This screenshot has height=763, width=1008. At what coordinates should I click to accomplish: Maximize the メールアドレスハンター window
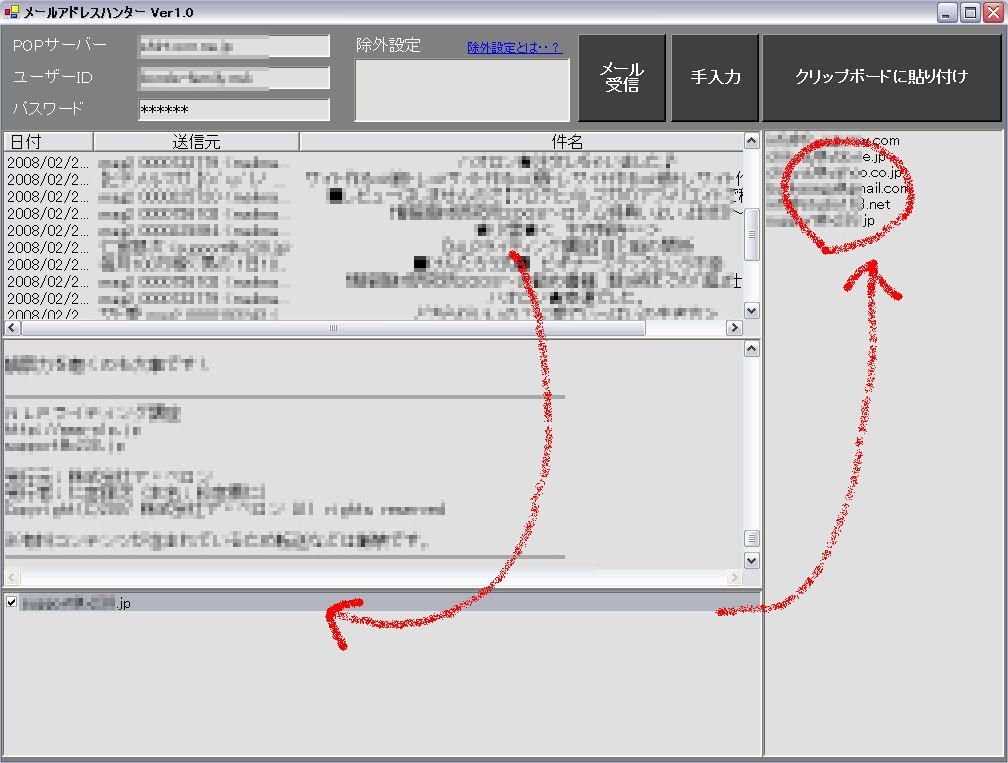click(970, 12)
